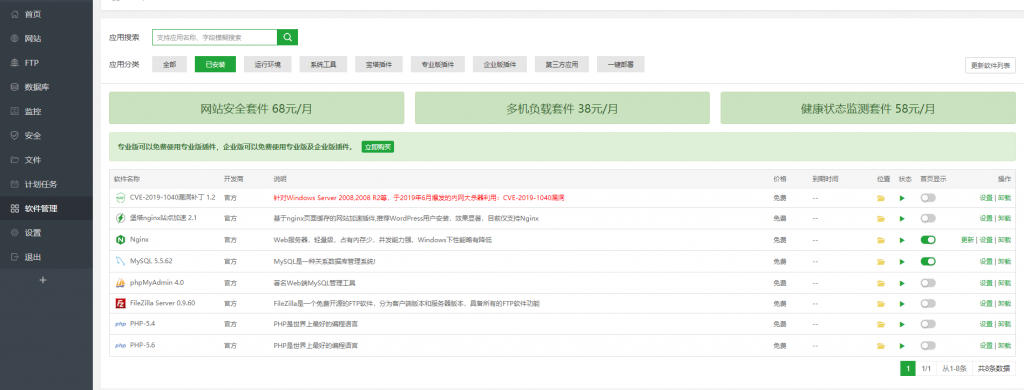
Task: Click 更新 link in Nginx row
Action: point(967,240)
